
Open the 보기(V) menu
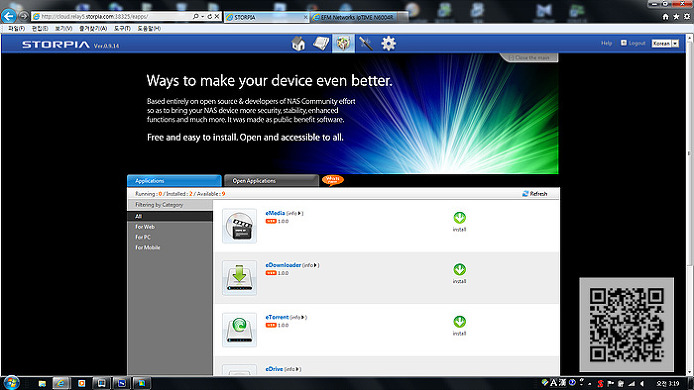pos(63,28)
